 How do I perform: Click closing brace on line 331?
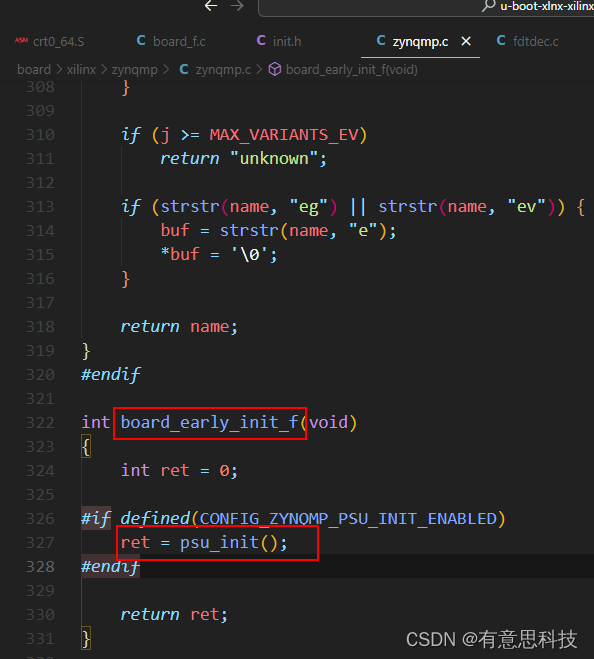point(86,639)
